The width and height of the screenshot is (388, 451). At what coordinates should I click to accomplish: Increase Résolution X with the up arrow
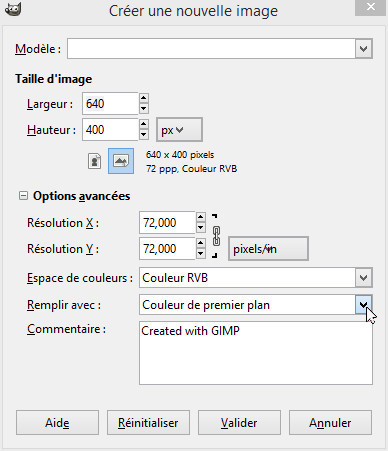point(200,217)
